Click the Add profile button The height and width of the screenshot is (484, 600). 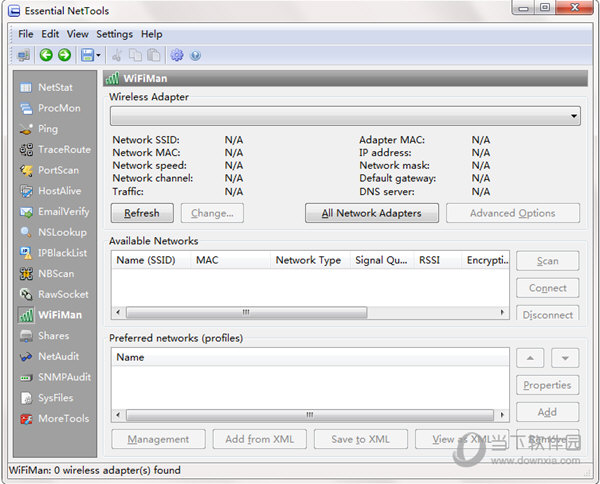click(548, 412)
